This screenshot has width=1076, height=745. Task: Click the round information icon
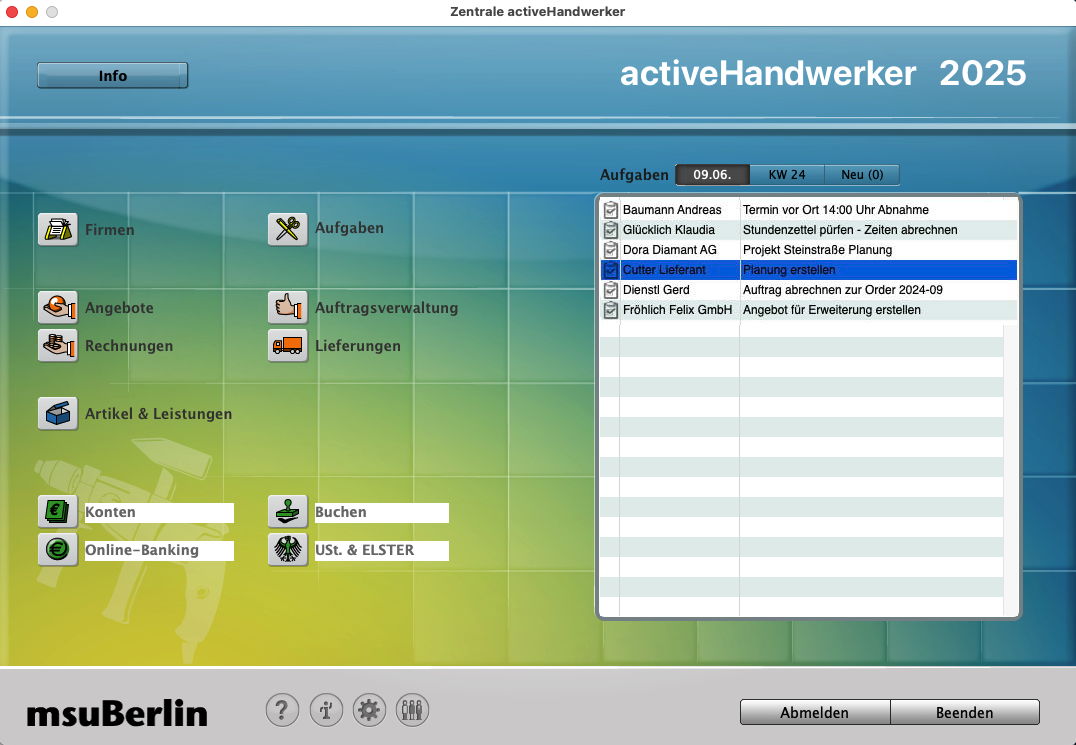326,710
